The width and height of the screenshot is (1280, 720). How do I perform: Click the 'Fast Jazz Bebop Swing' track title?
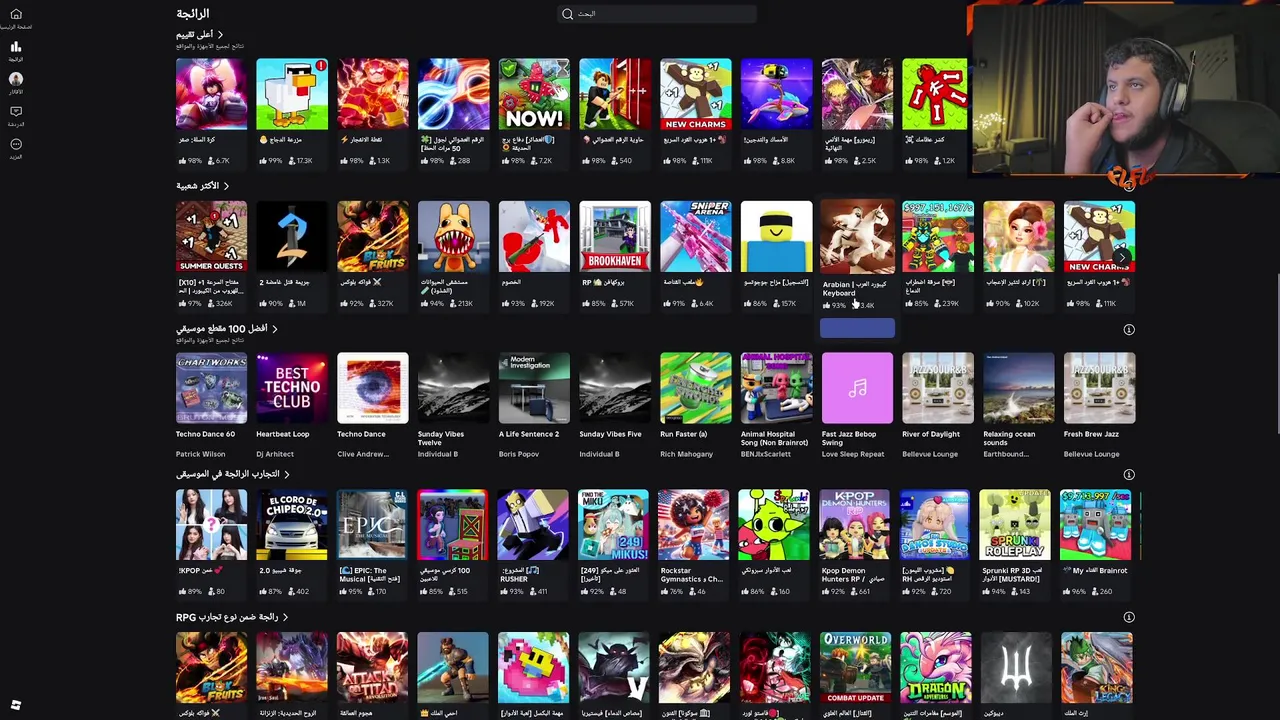point(849,438)
